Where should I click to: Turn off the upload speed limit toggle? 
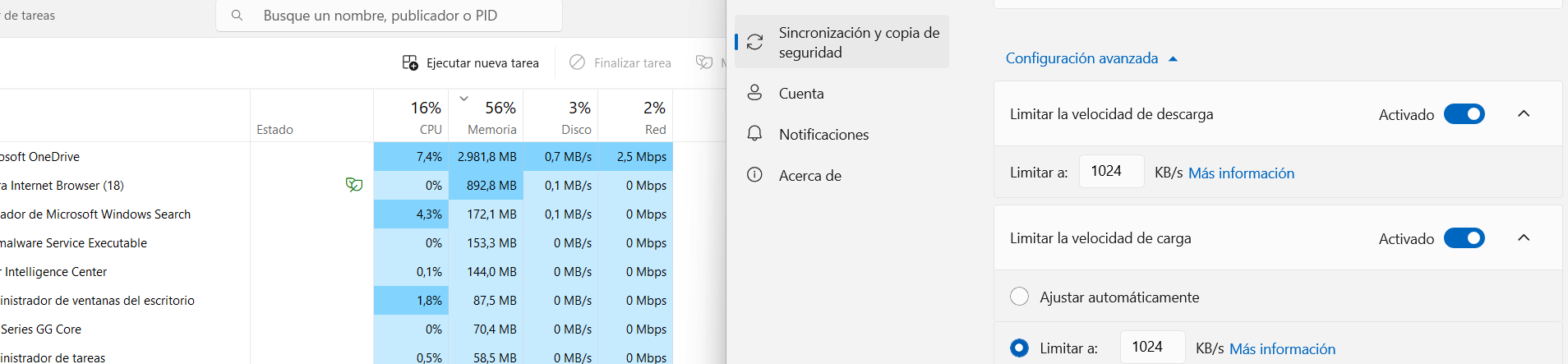(x=1464, y=238)
